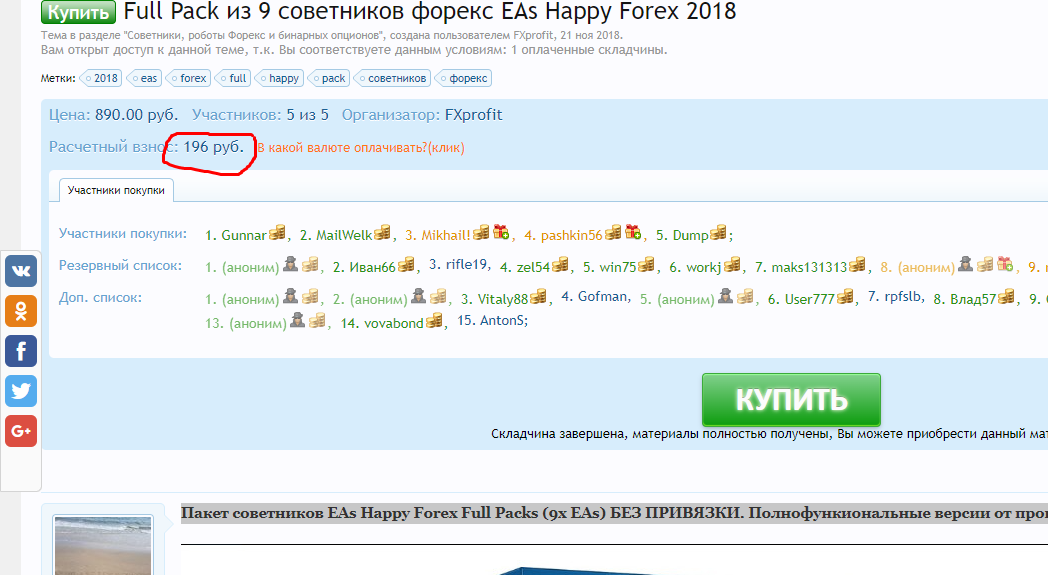
Task: Click the green Купить badge in the title
Action: point(78,12)
